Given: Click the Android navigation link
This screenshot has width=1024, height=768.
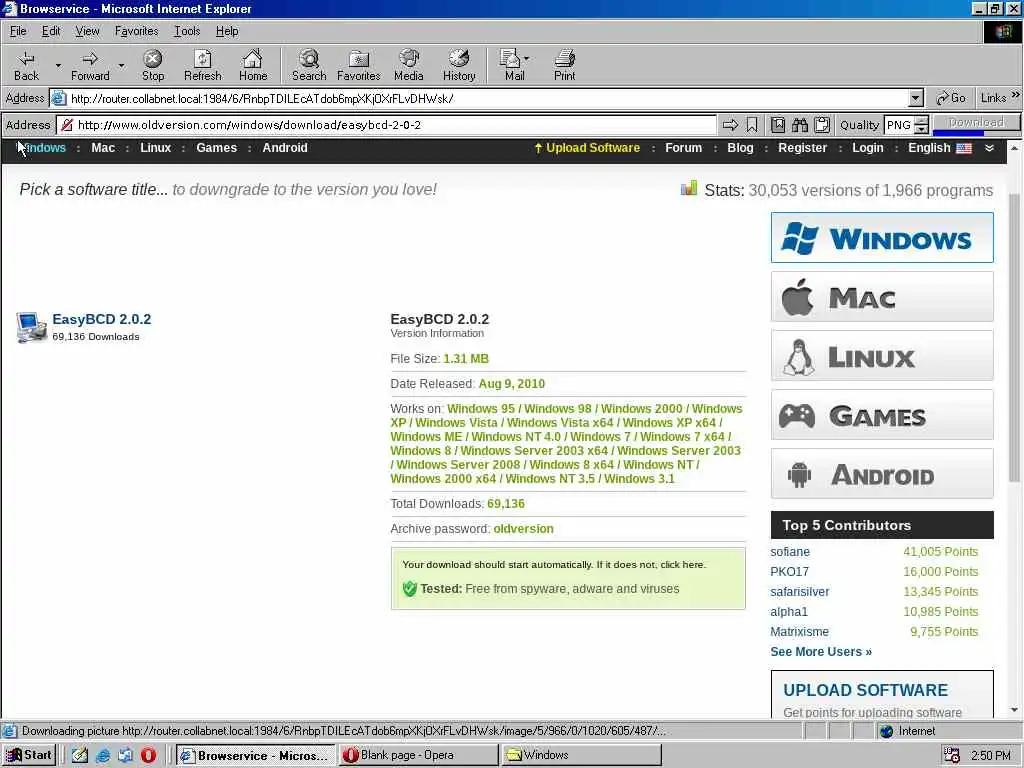Looking at the screenshot, I should pyautogui.click(x=285, y=148).
